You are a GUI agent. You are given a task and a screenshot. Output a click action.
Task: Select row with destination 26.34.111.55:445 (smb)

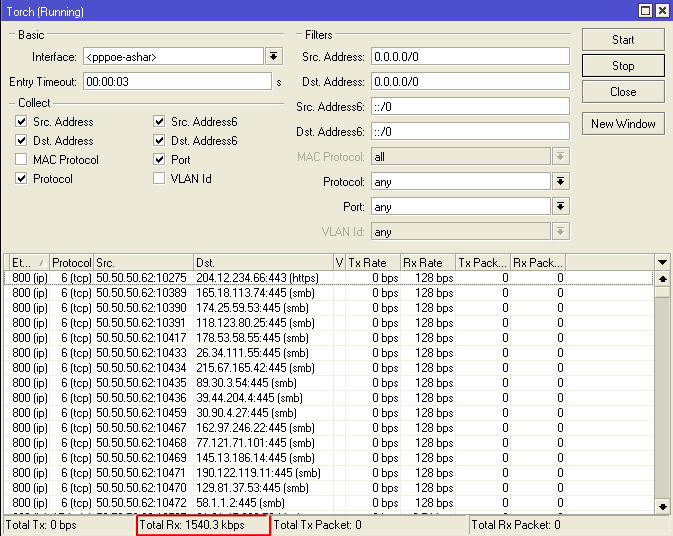328,353
